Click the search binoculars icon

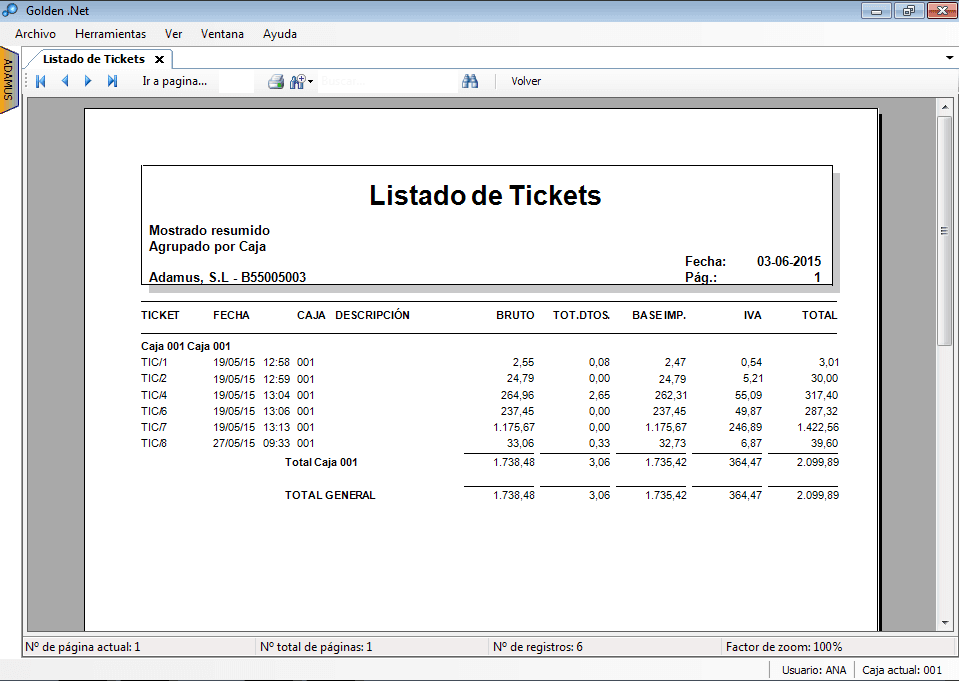click(470, 81)
